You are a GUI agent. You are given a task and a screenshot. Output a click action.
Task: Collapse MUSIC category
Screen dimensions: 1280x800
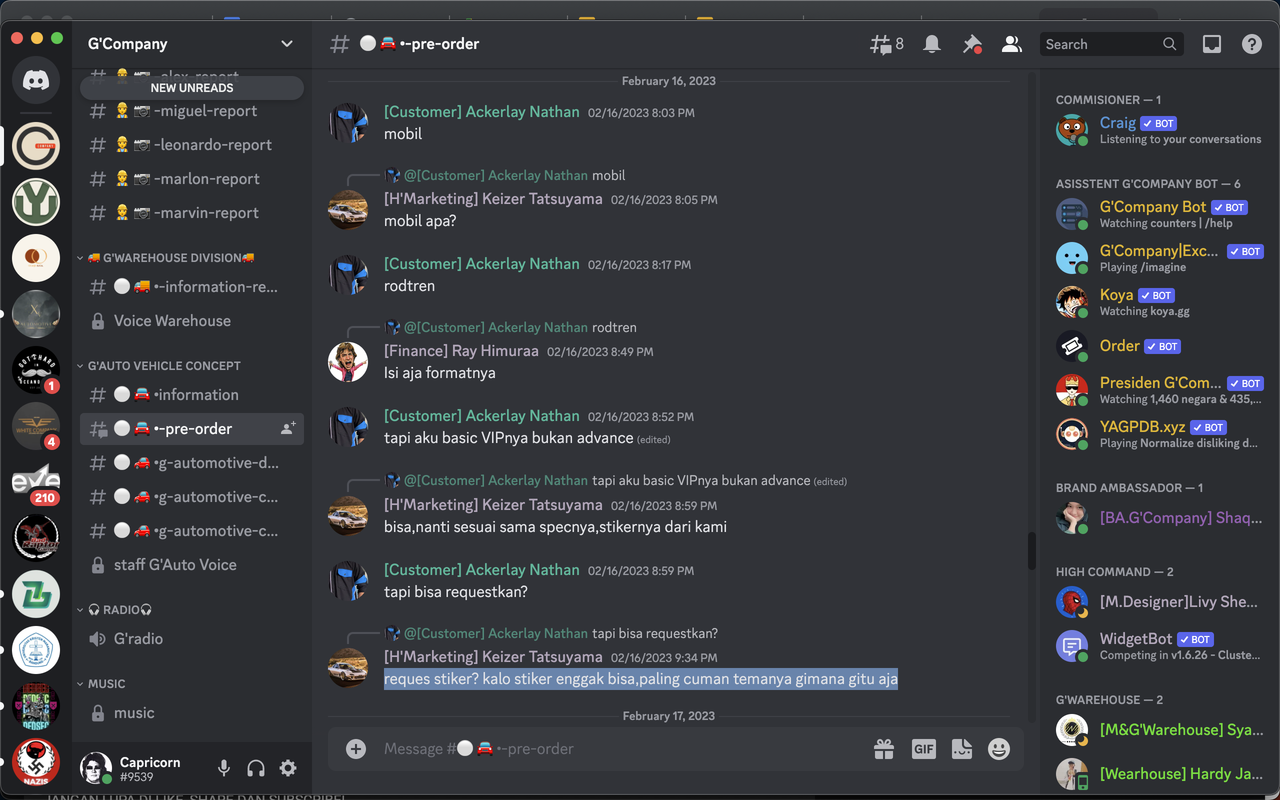102,684
